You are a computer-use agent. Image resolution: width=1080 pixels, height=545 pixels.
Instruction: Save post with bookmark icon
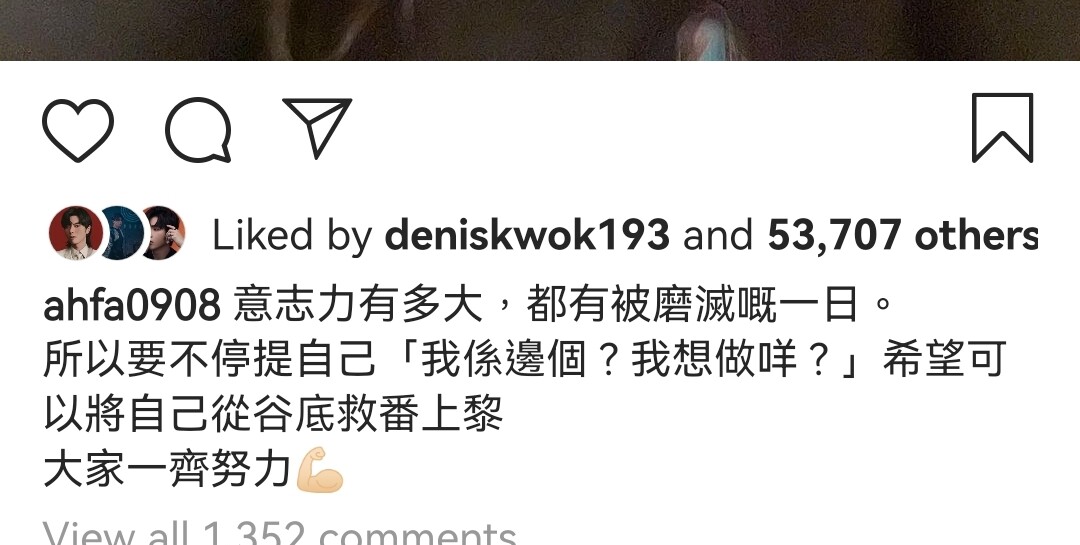(1002, 128)
